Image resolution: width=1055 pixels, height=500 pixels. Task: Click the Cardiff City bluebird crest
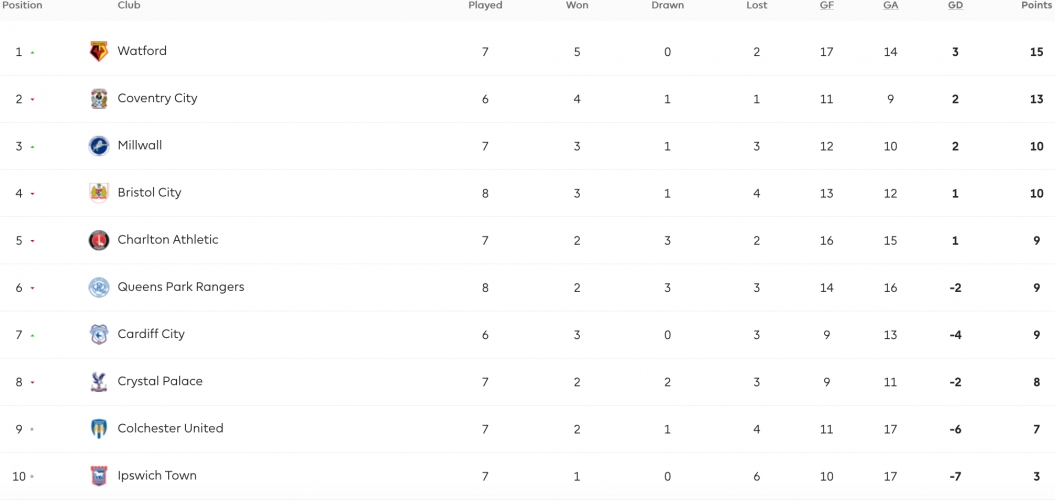99,334
